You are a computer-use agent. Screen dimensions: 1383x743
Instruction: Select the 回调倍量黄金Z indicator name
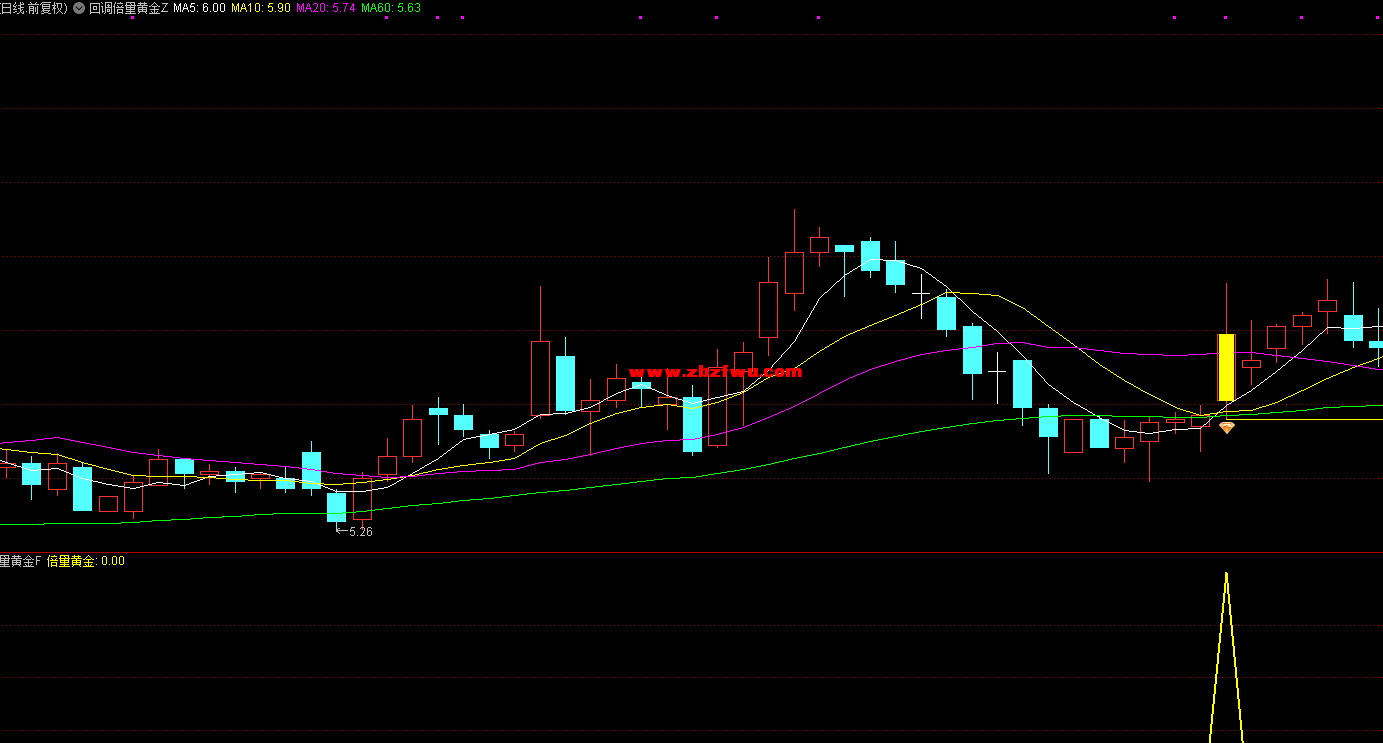coord(128,8)
